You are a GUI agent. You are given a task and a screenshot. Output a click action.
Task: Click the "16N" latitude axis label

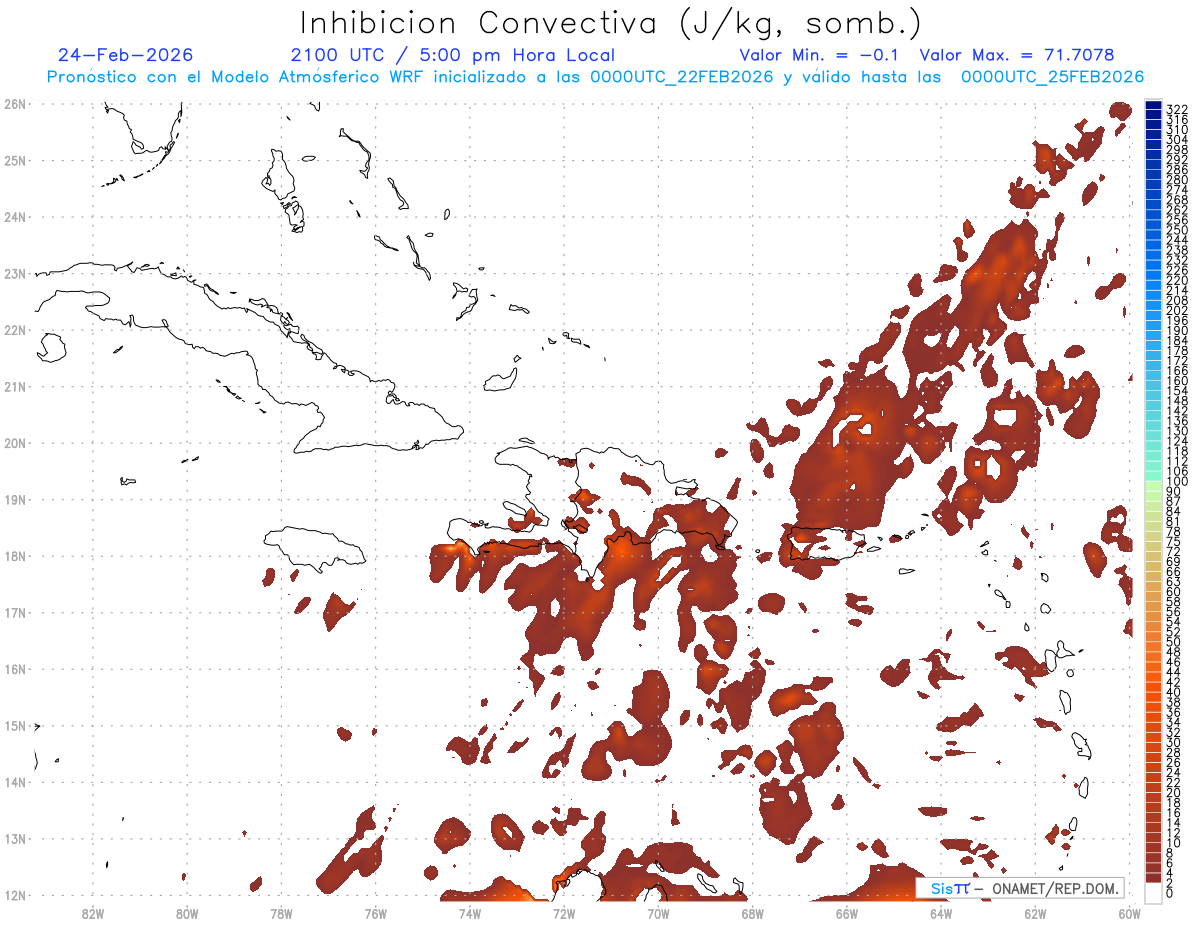(14, 669)
